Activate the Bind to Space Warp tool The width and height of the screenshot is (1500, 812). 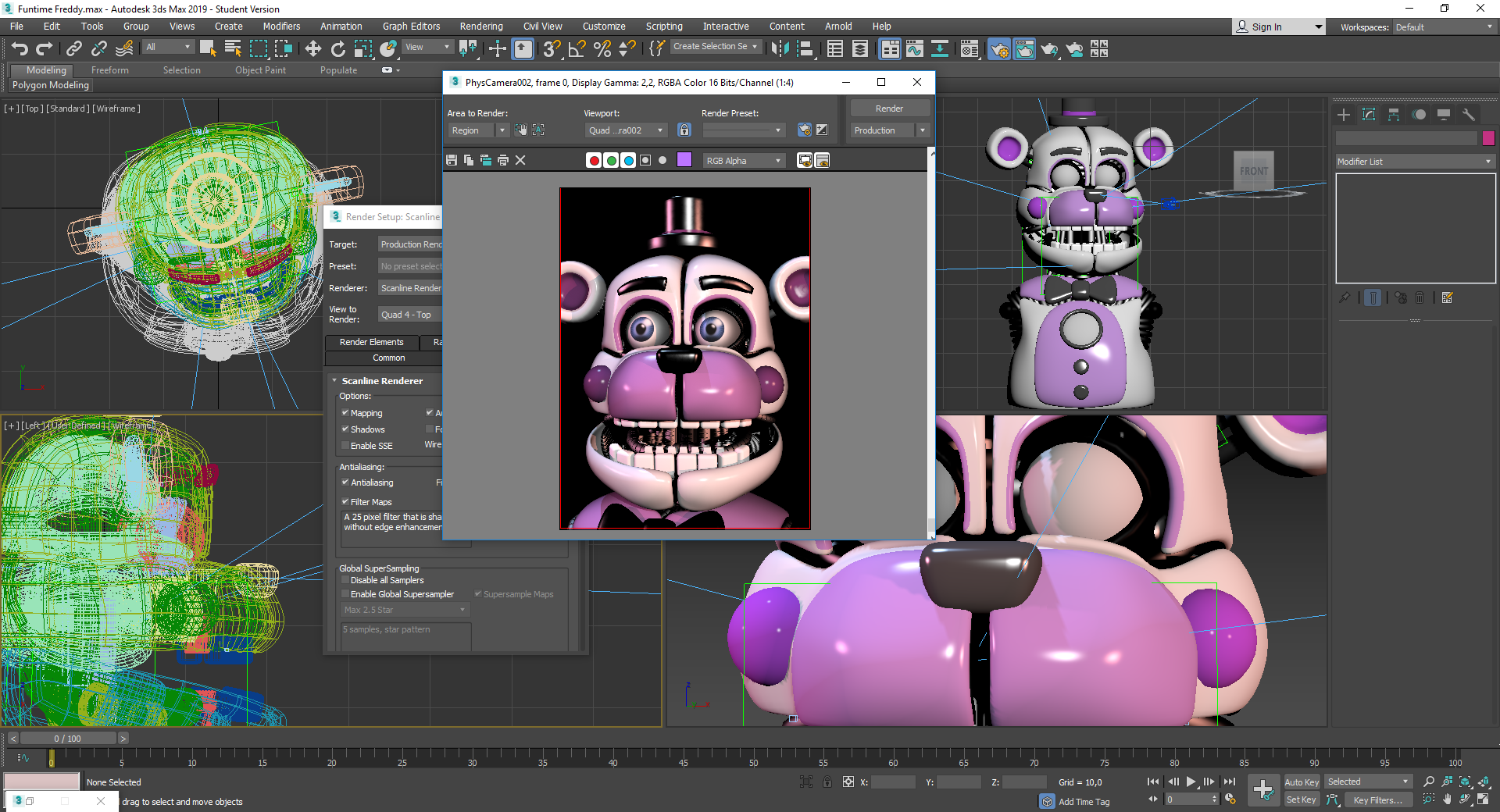pyautogui.click(x=124, y=49)
